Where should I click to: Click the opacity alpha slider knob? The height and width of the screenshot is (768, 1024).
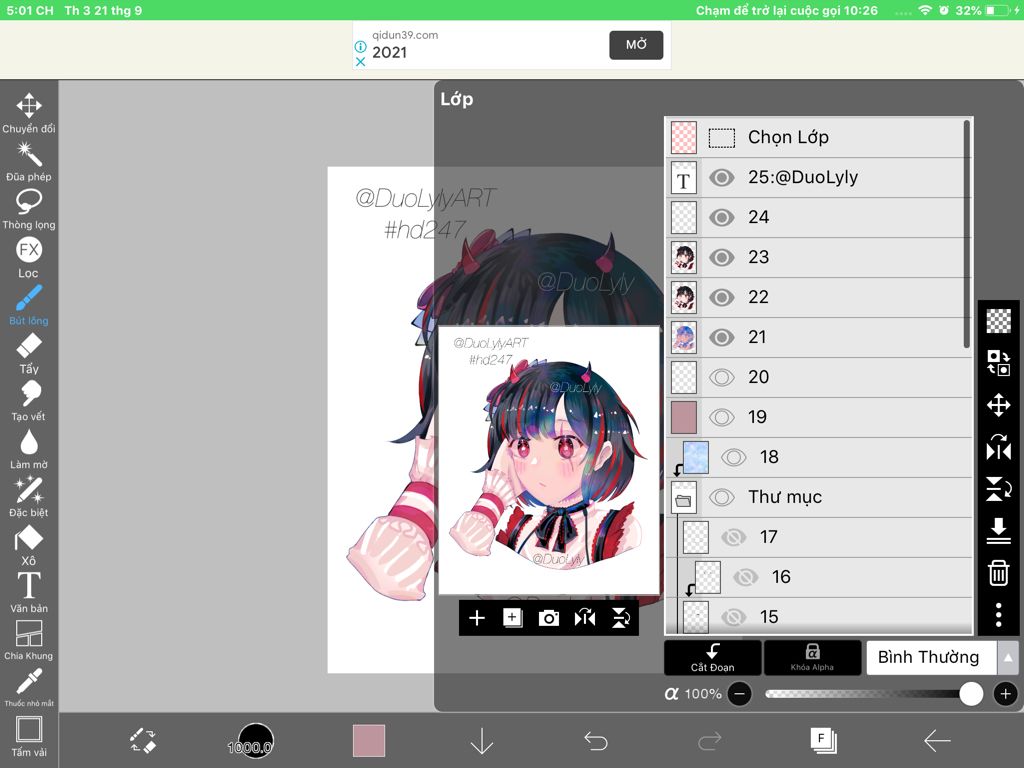tap(970, 694)
